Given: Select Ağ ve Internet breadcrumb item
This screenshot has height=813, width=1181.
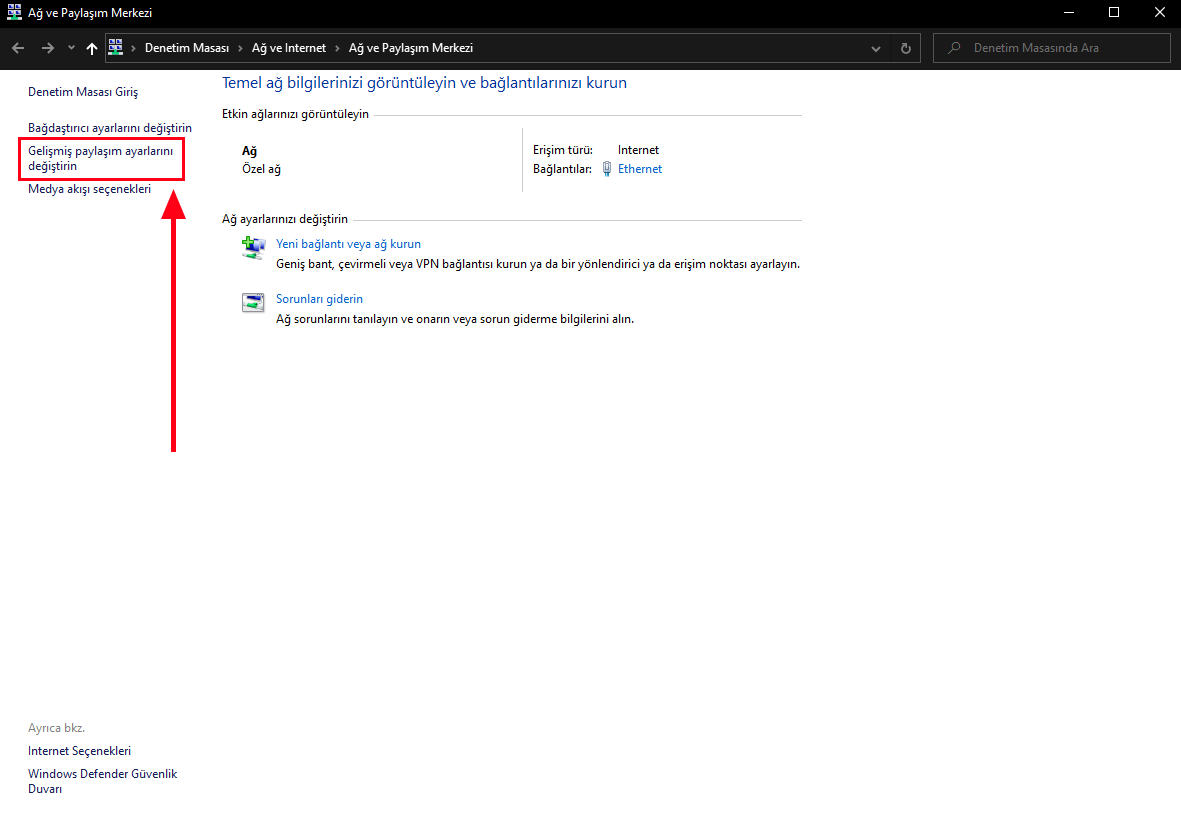Looking at the screenshot, I should coord(288,48).
